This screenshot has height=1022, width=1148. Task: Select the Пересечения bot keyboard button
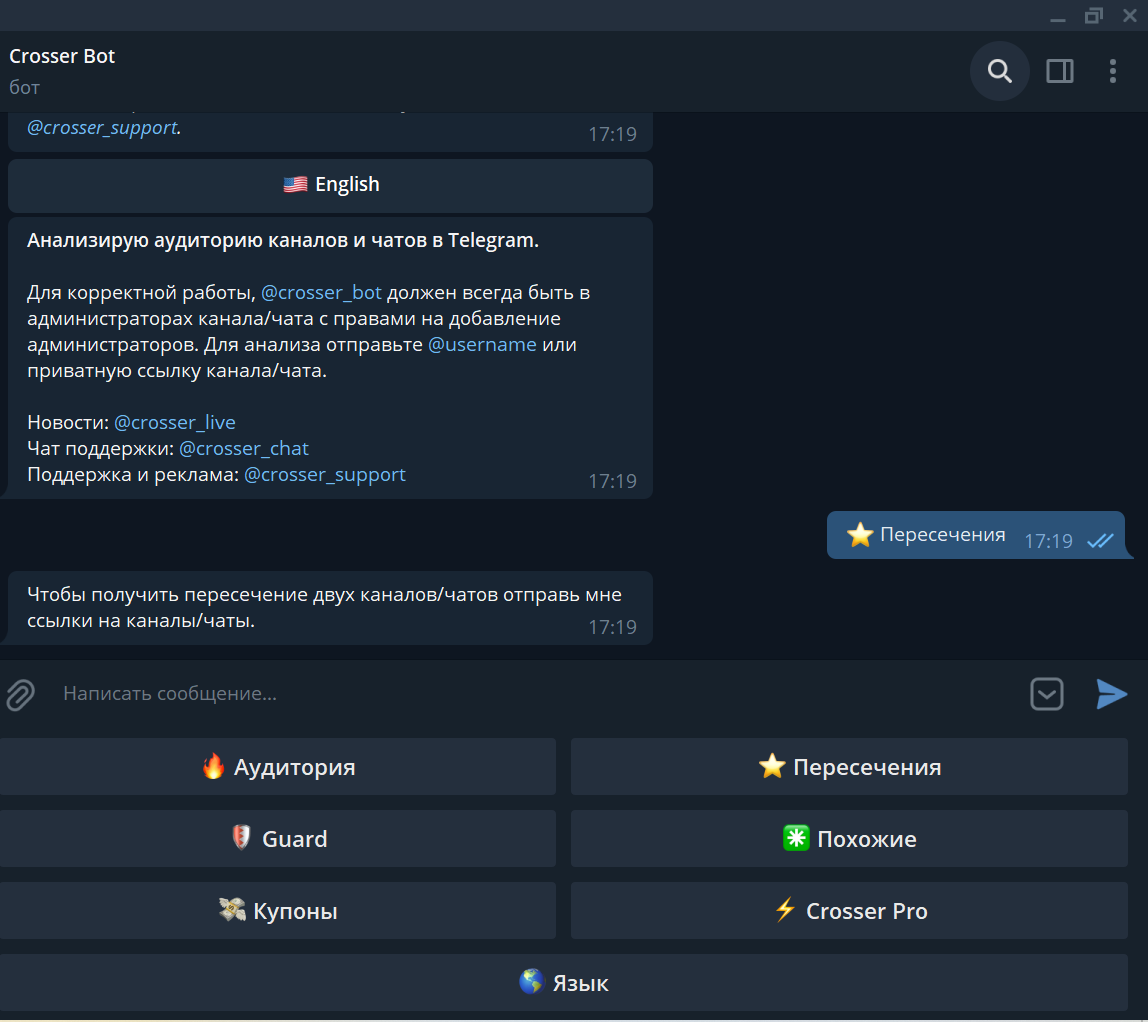[x=849, y=767]
